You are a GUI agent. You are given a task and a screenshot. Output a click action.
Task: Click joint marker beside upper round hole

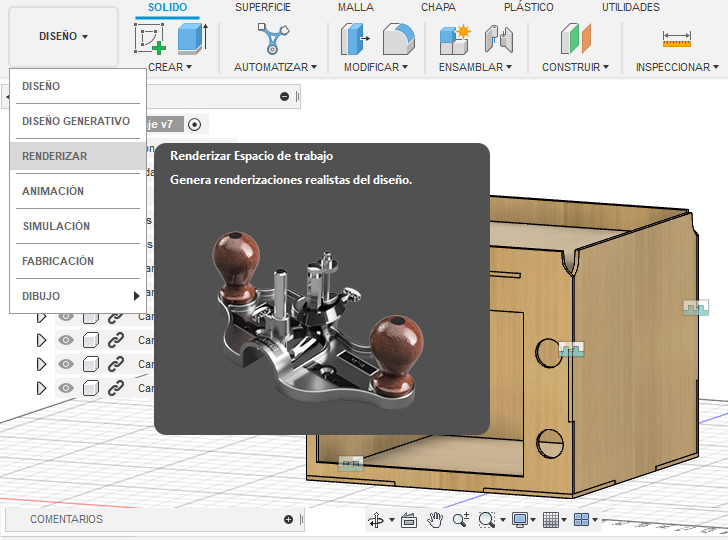click(571, 349)
